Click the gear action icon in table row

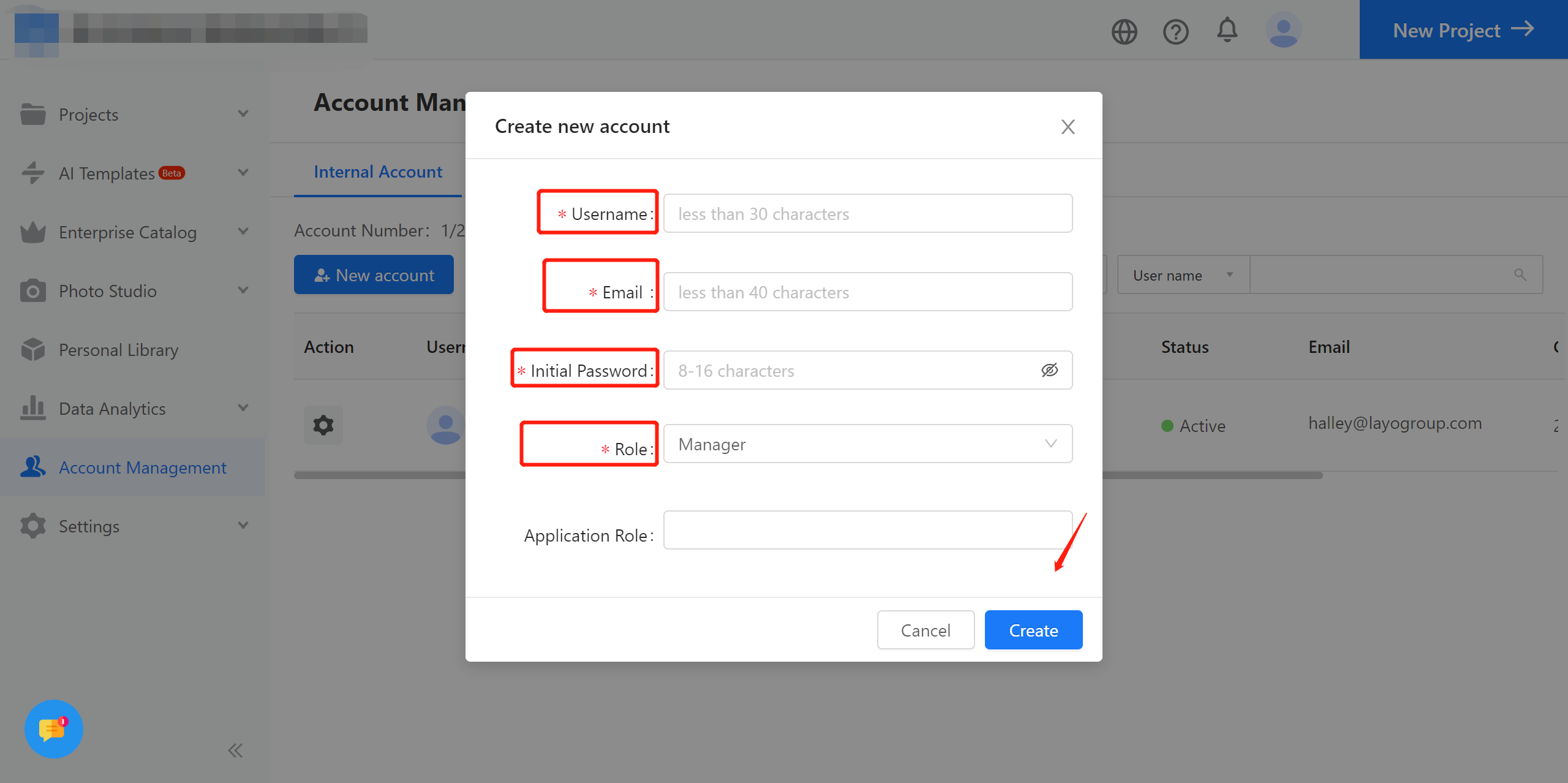[323, 425]
